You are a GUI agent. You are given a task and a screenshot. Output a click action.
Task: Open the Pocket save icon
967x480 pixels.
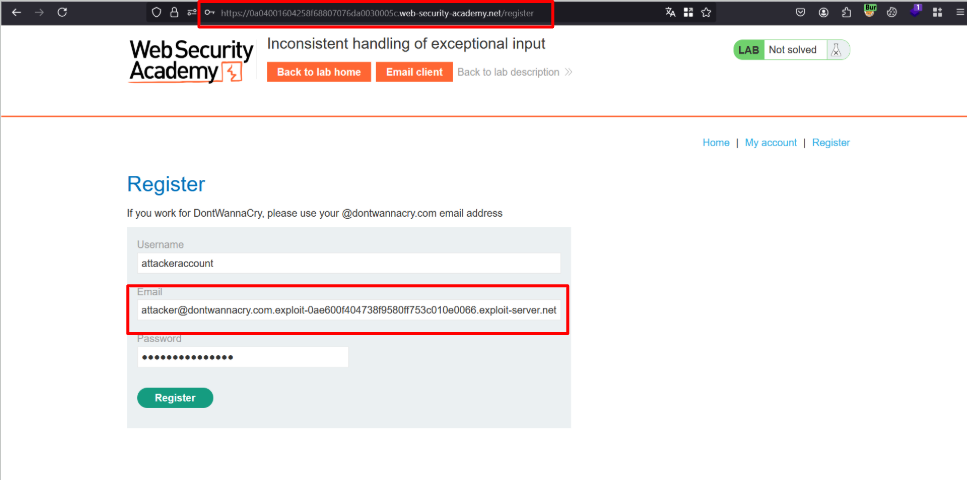[x=801, y=12]
